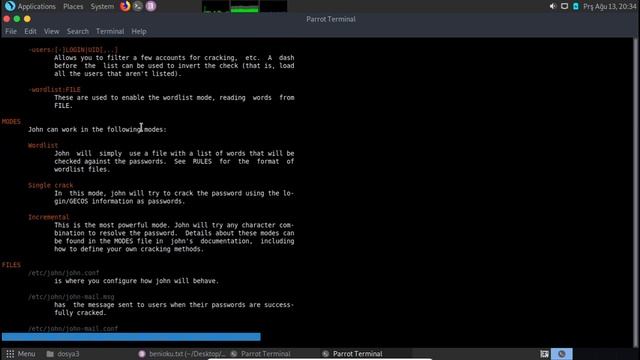This screenshot has height=360, width=640.
Task: Click the FILES section heading
Action: point(11,265)
